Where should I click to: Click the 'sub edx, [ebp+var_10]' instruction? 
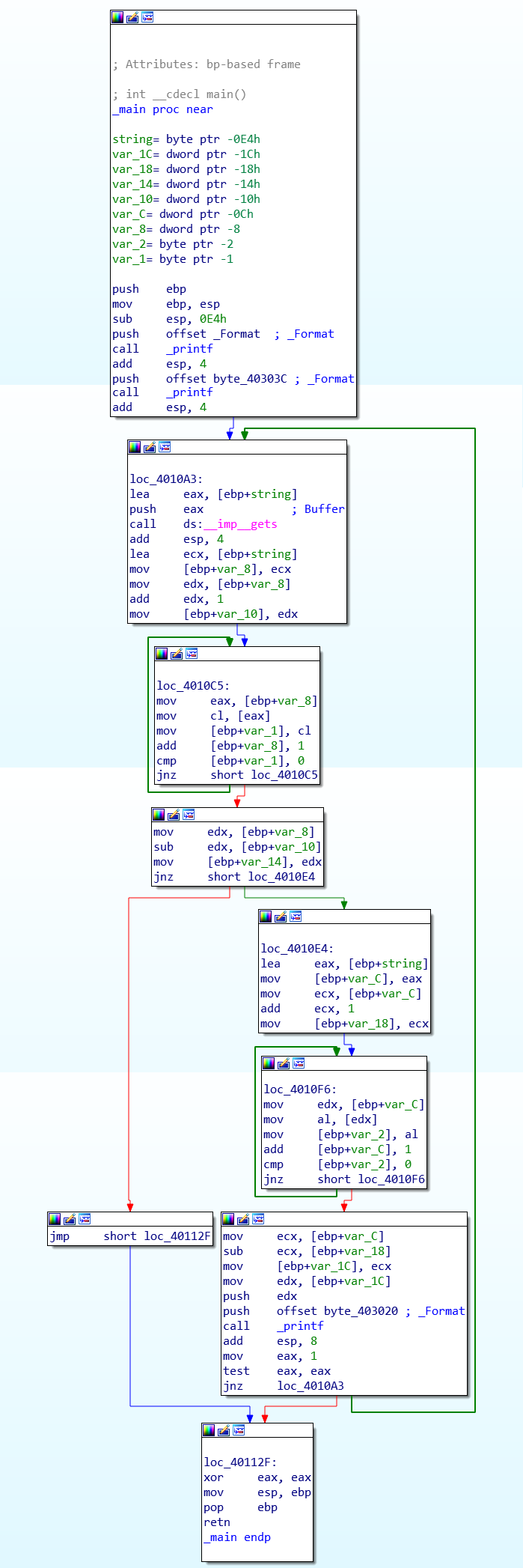237,847
